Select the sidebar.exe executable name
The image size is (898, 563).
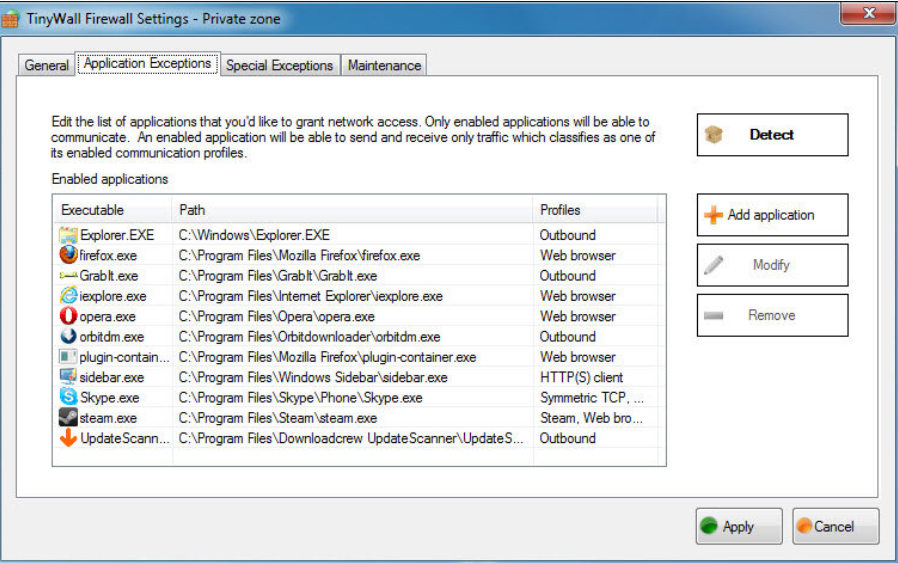coord(112,377)
